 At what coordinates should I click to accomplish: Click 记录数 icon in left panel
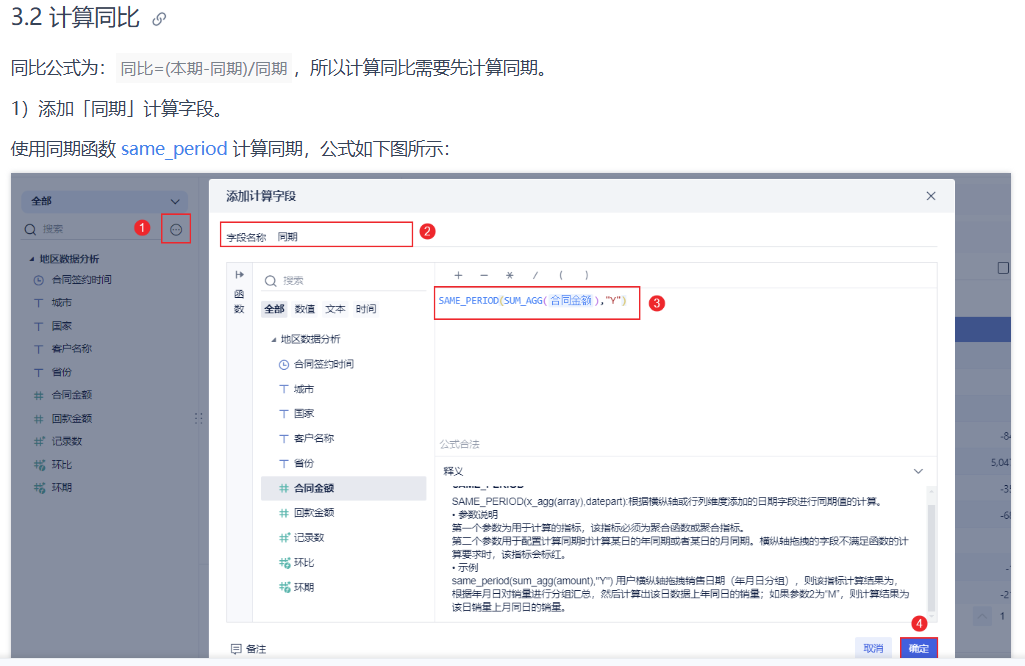coord(39,442)
